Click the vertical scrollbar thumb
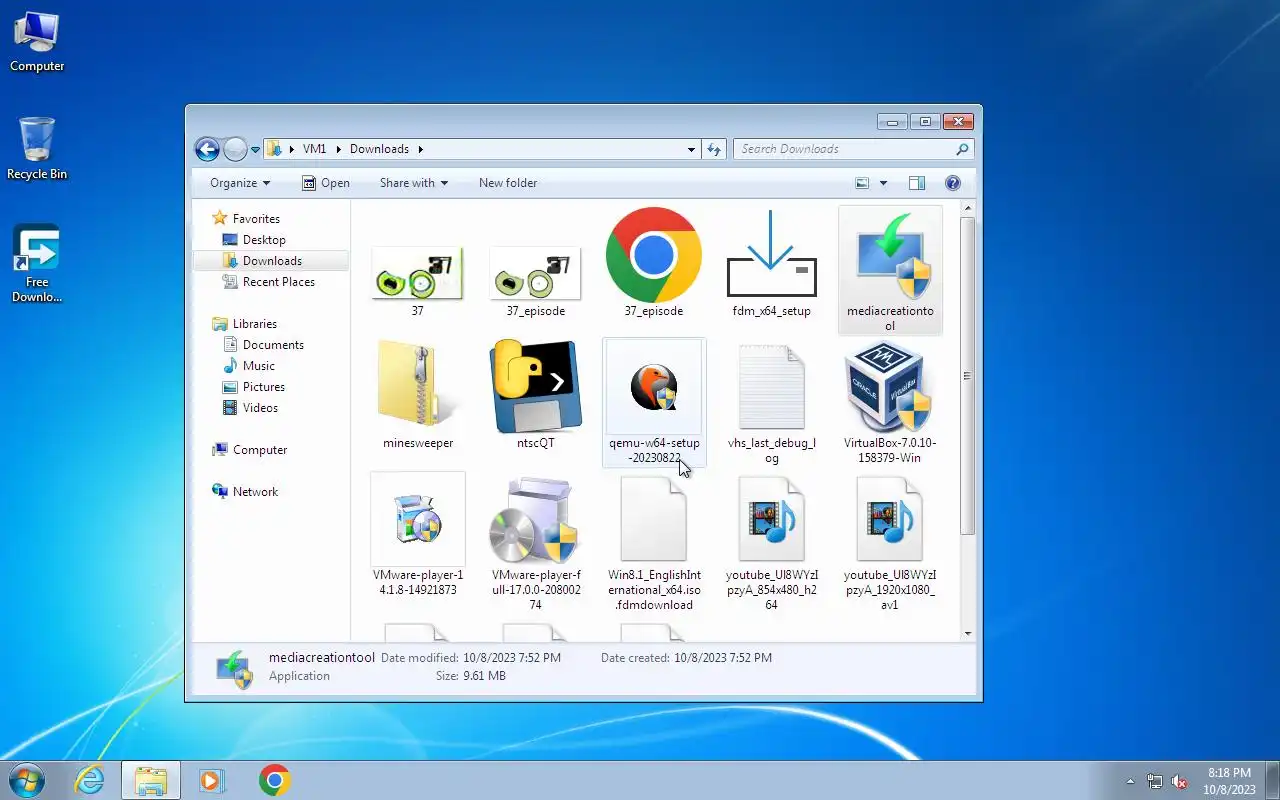The width and height of the screenshot is (1280, 800). (967, 375)
